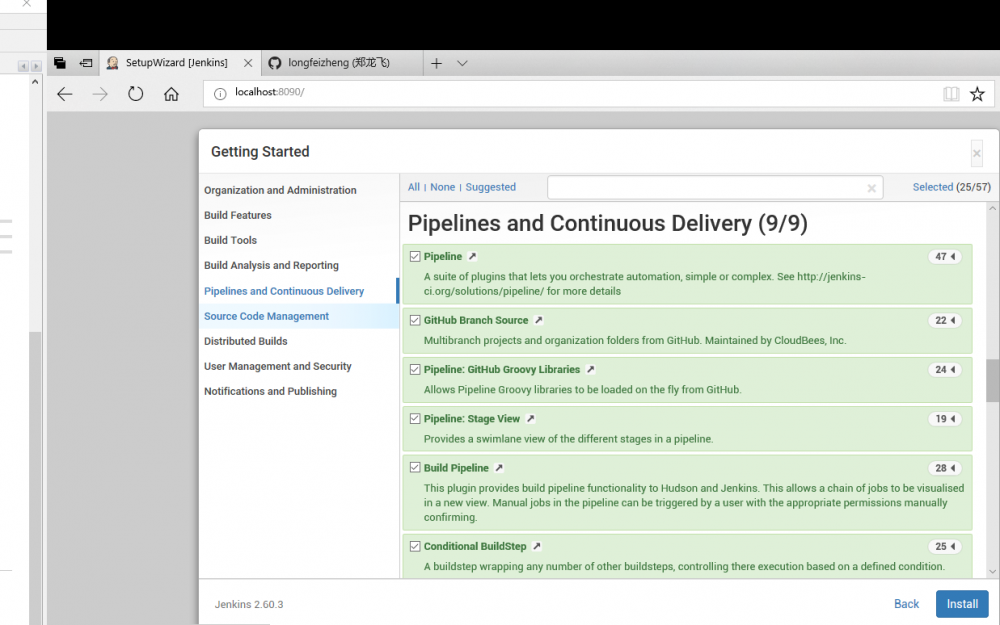Open Pipeline: Stage View external link arrow

[531, 419]
